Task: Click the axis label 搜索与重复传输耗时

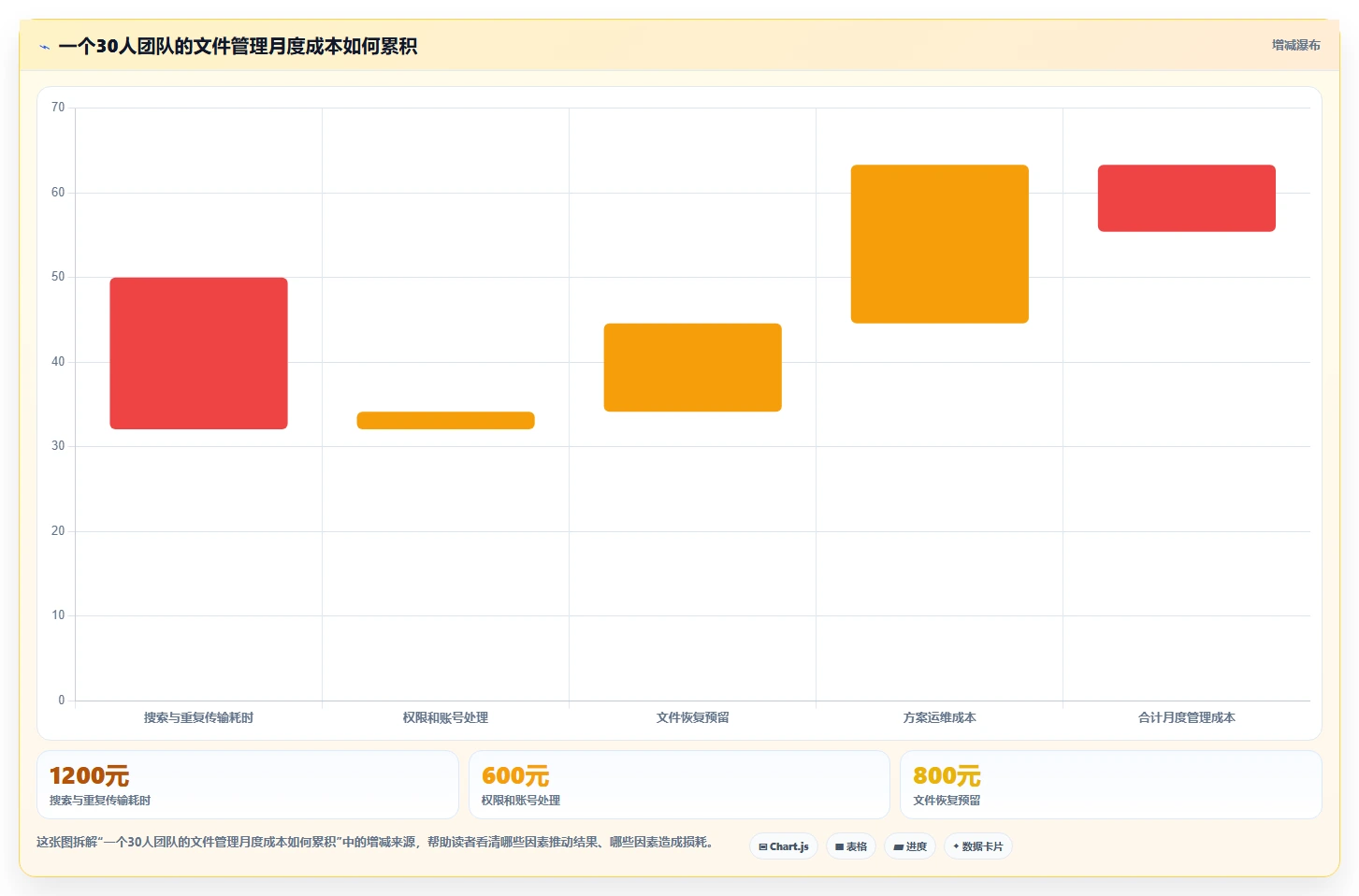Action: [x=198, y=717]
